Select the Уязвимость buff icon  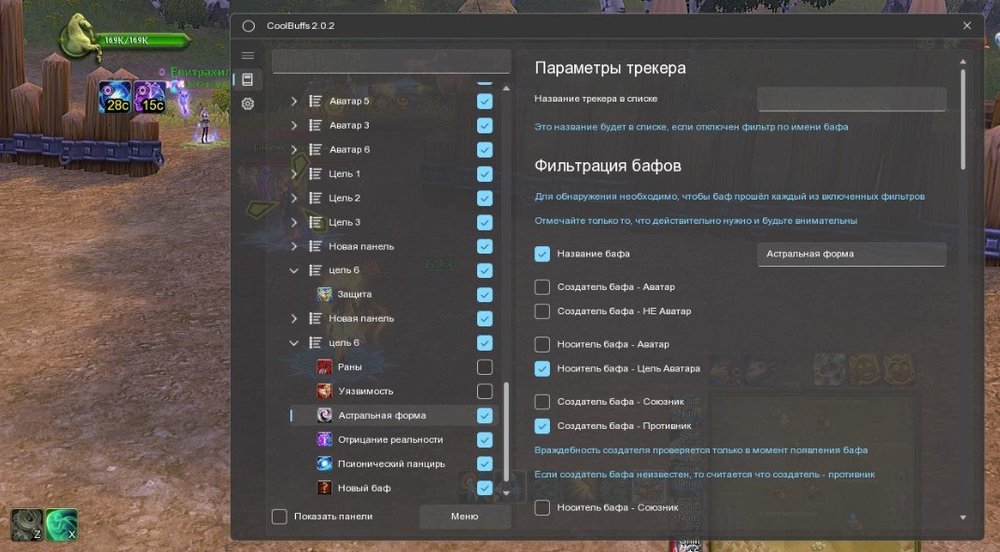tap(325, 391)
